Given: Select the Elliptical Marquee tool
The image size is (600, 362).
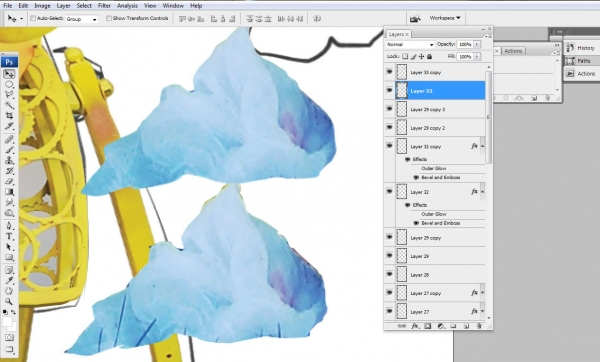Looking at the screenshot, I should coord(9,84).
